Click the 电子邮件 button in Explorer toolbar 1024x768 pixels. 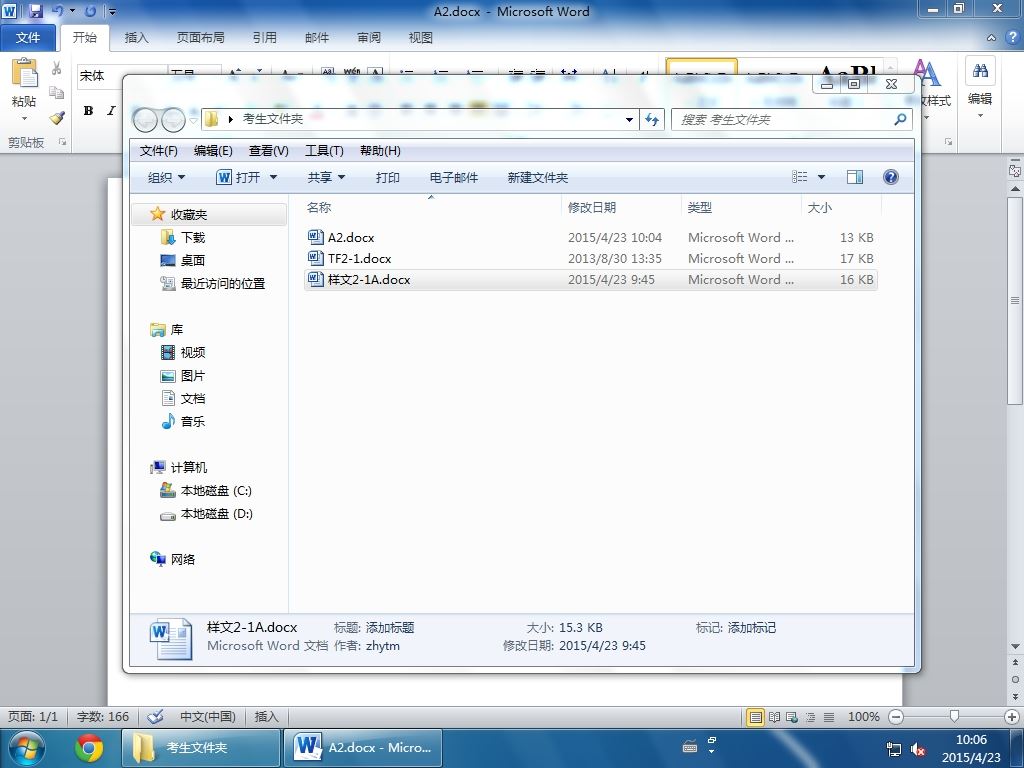[453, 178]
